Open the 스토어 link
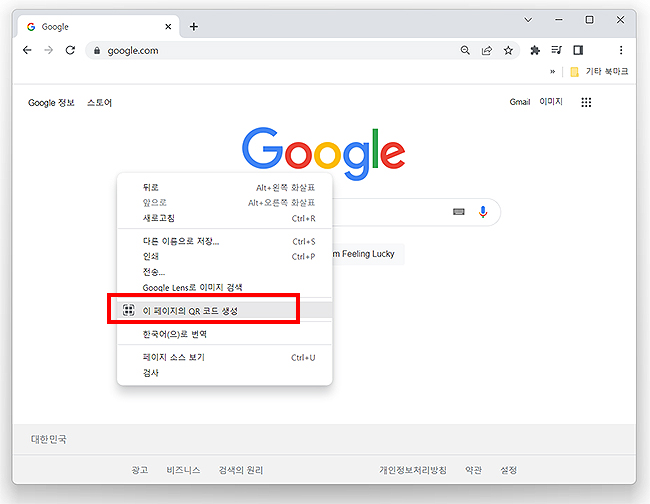The width and height of the screenshot is (650, 504). pos(99,103)
